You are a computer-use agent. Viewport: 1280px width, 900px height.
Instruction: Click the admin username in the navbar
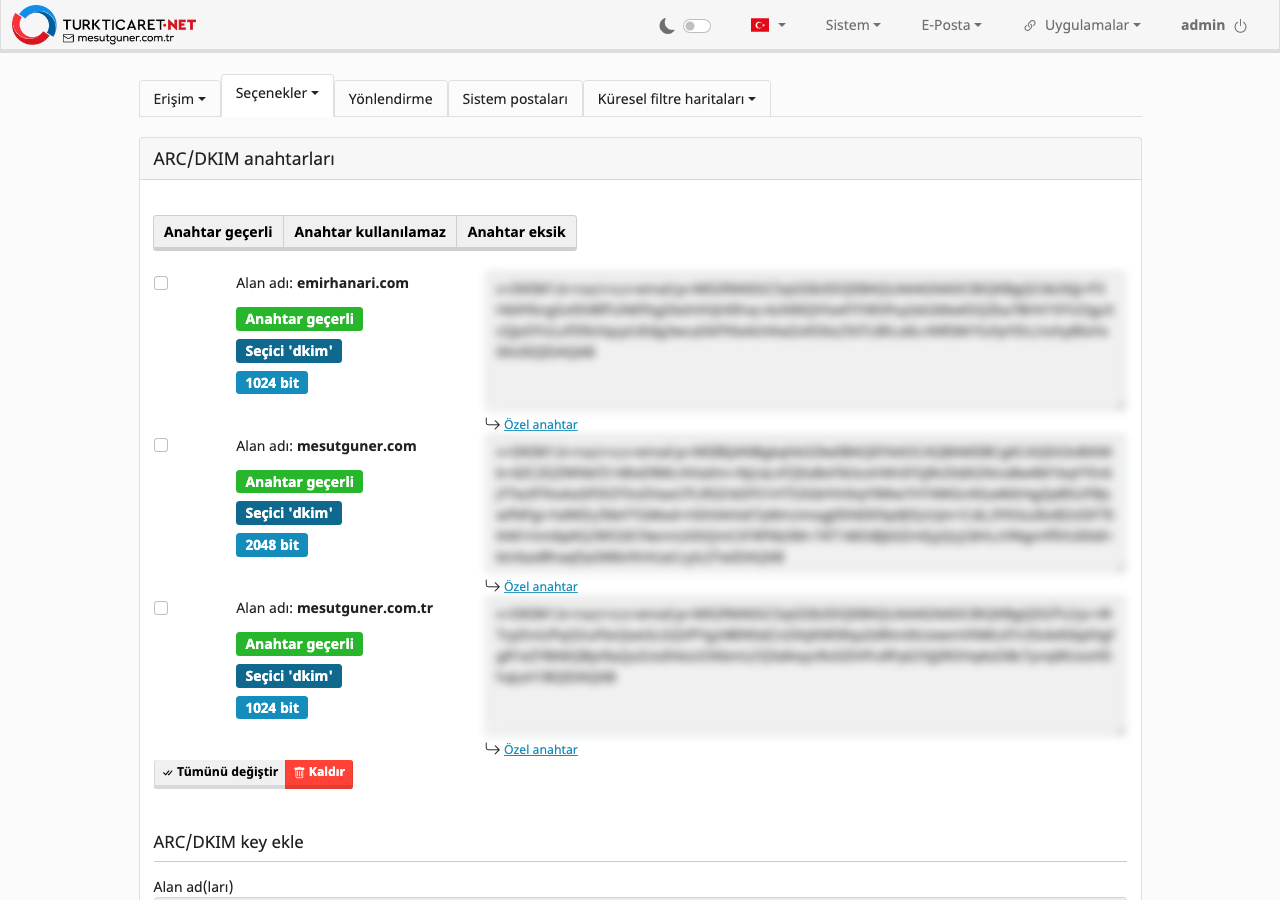tap(1203, 25)
